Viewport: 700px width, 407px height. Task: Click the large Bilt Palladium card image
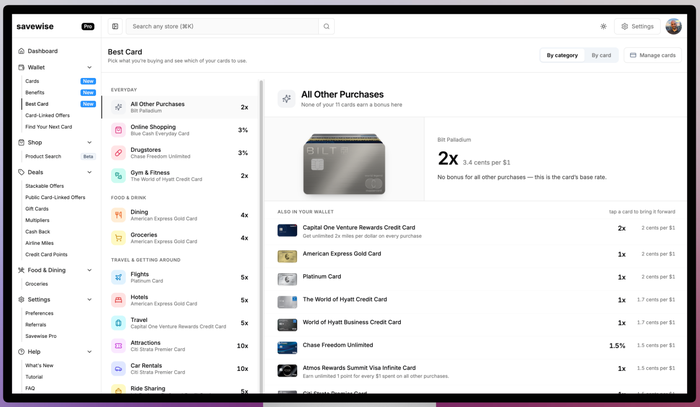tap(344, 164)
